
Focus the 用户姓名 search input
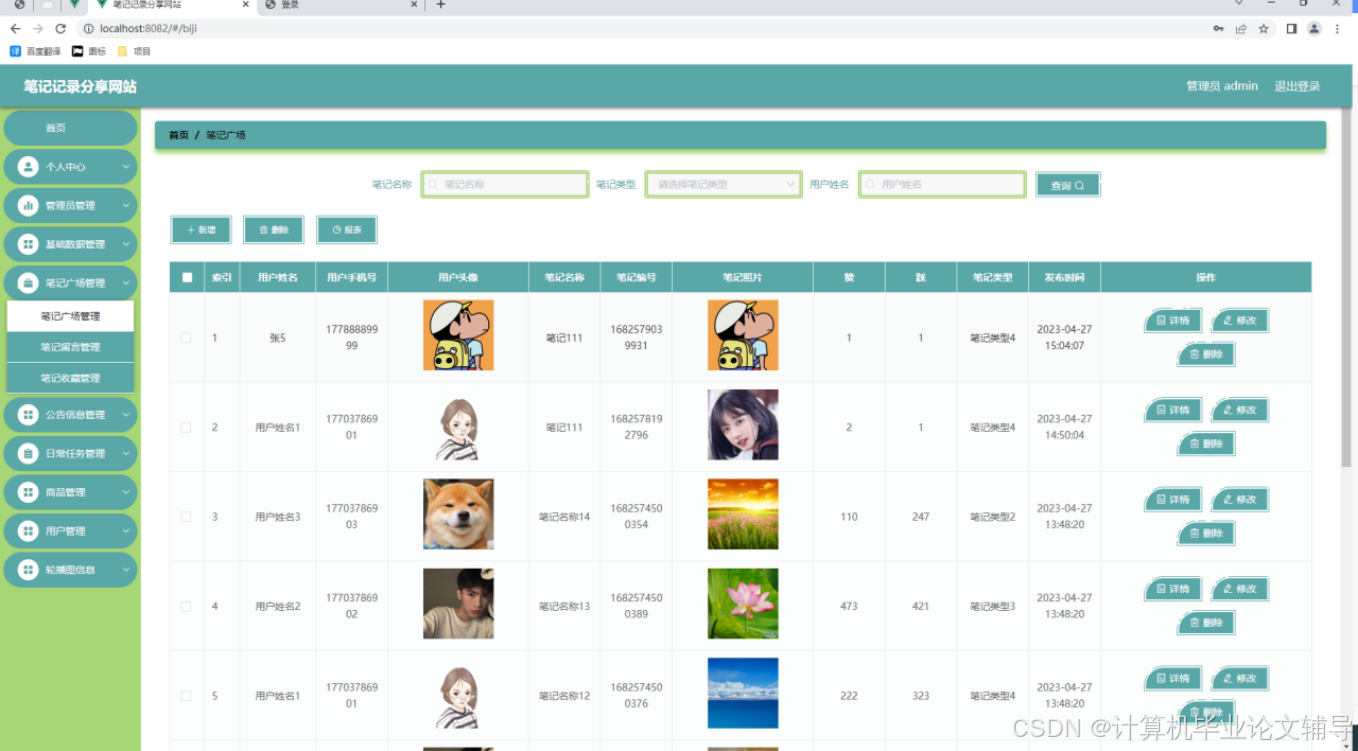942,185
